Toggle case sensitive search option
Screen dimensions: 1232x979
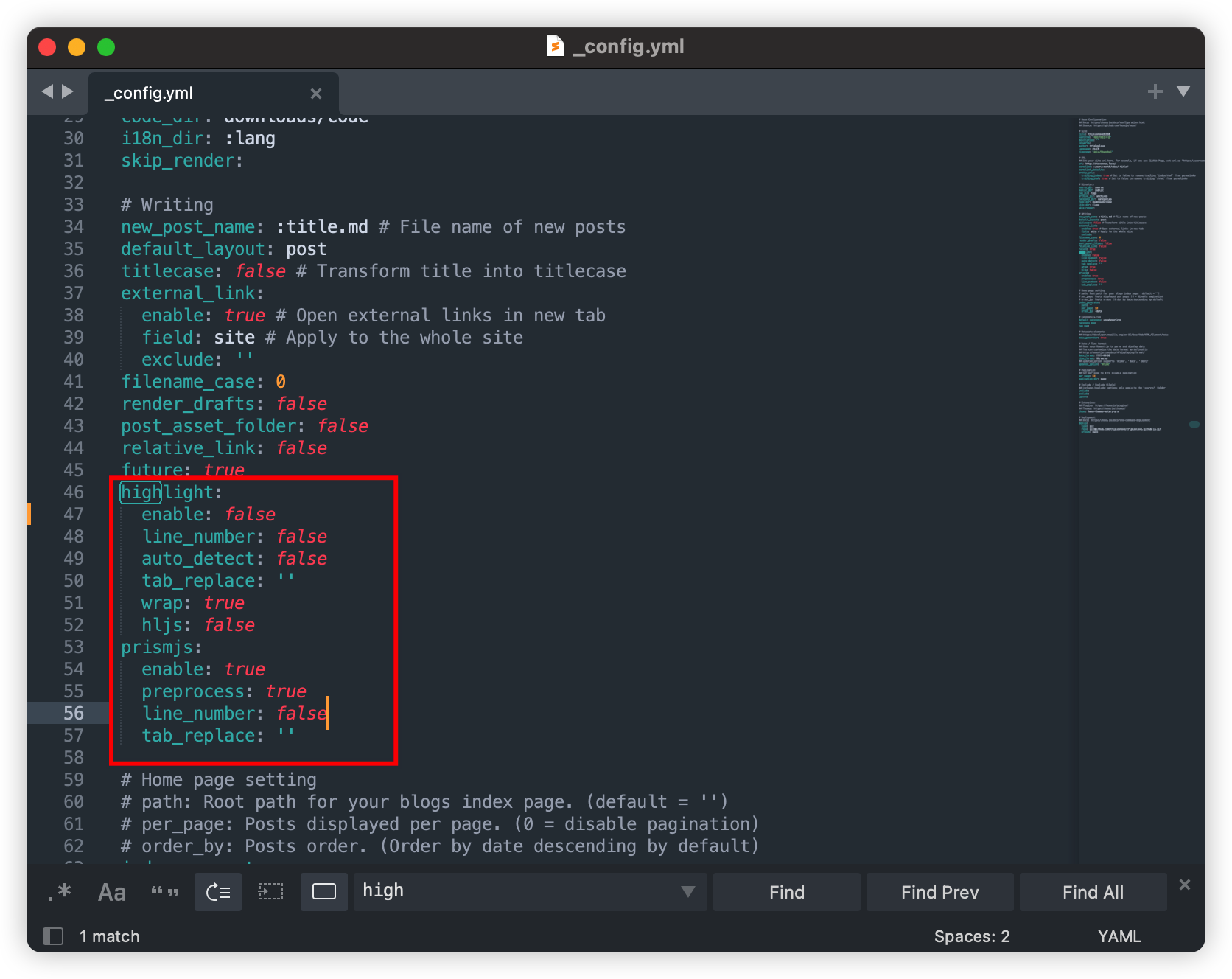coord(112,892)
